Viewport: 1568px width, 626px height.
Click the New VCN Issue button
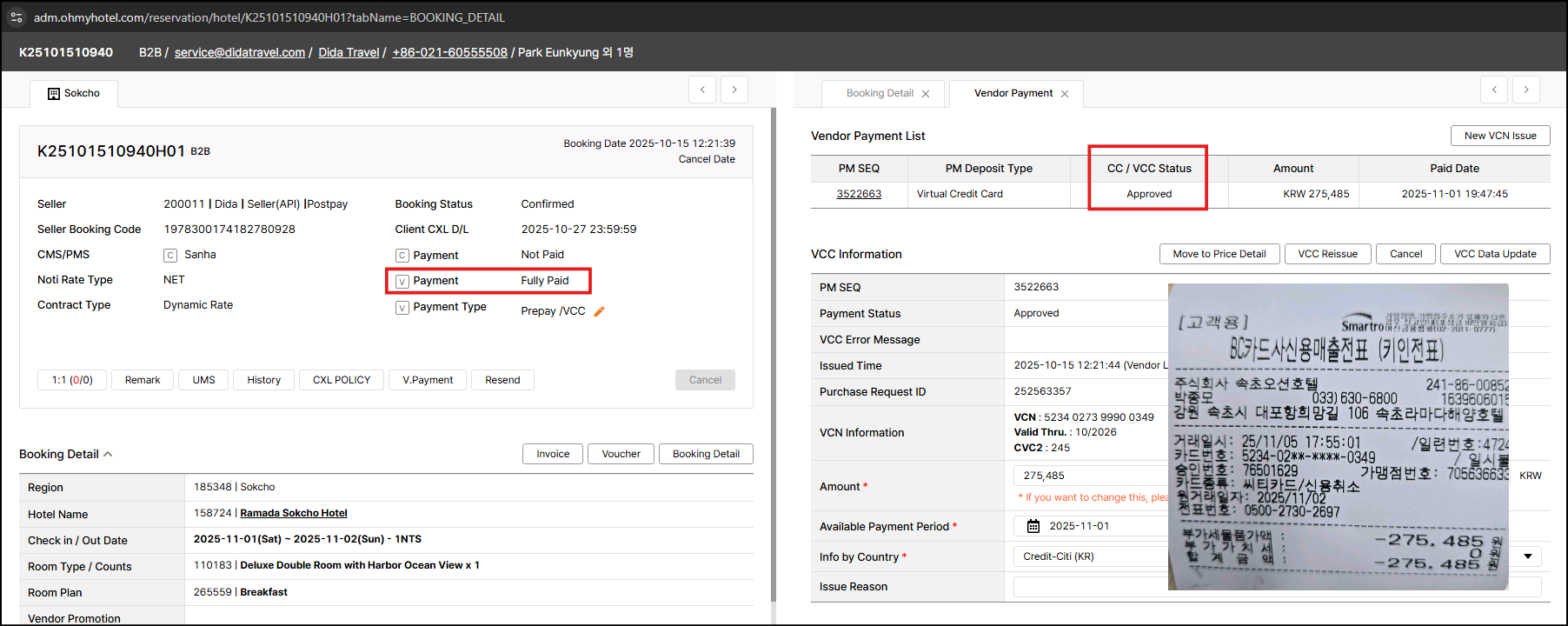point(1499,136)
